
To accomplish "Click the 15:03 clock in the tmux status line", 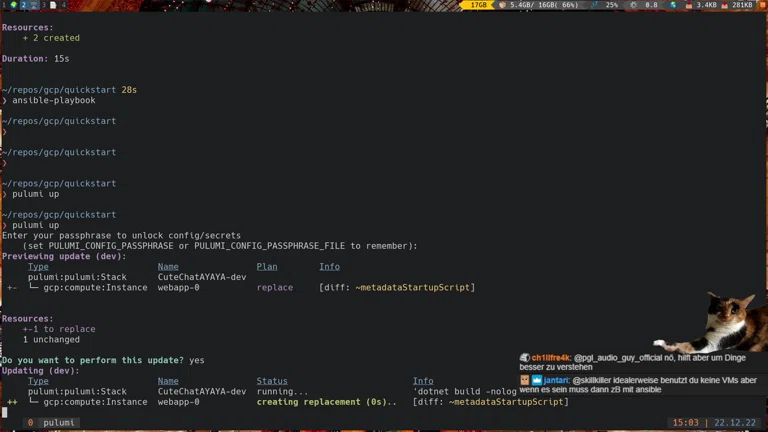I will click(x=685, y=422).
